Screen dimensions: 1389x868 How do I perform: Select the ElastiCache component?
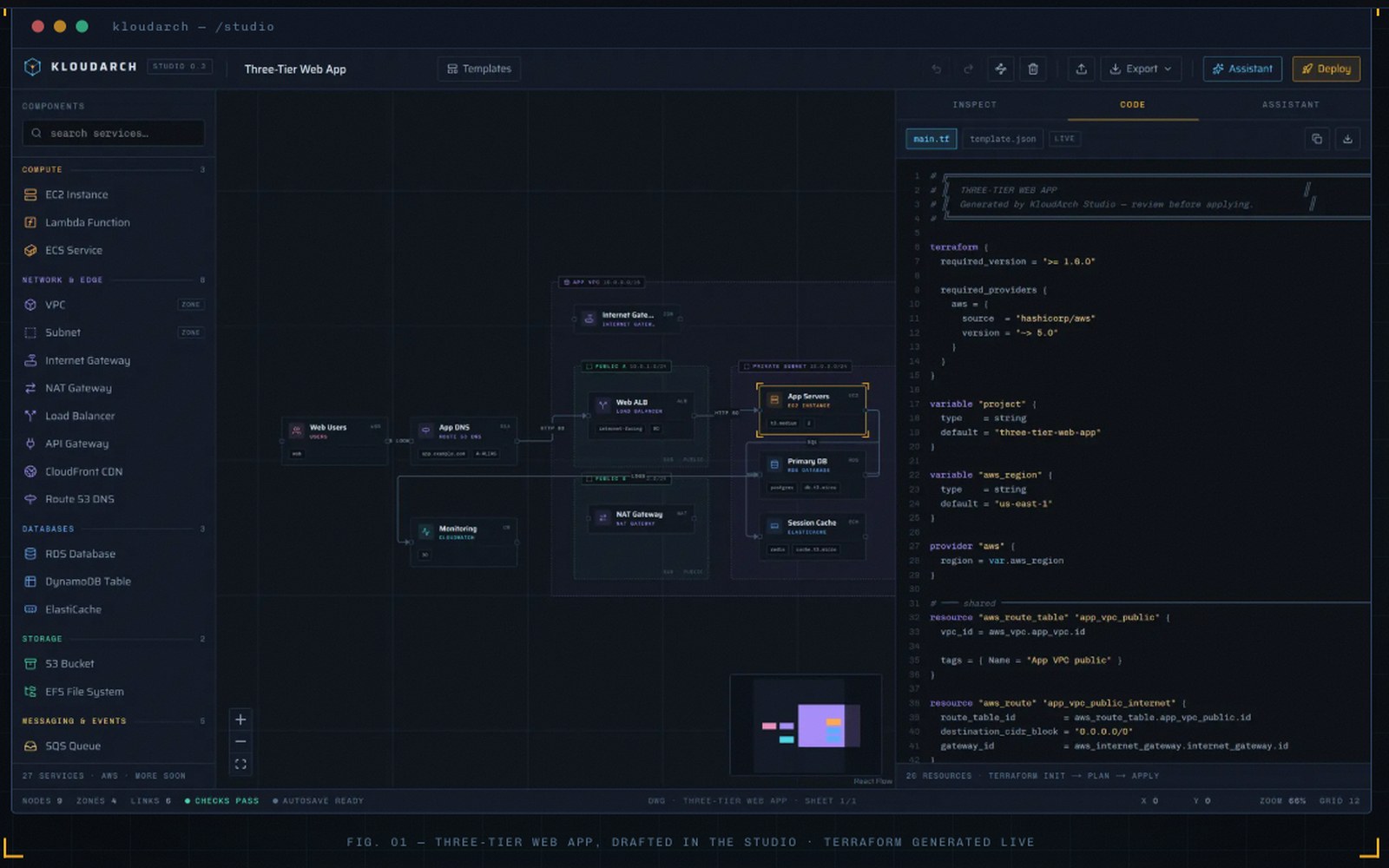coord(114,609)
